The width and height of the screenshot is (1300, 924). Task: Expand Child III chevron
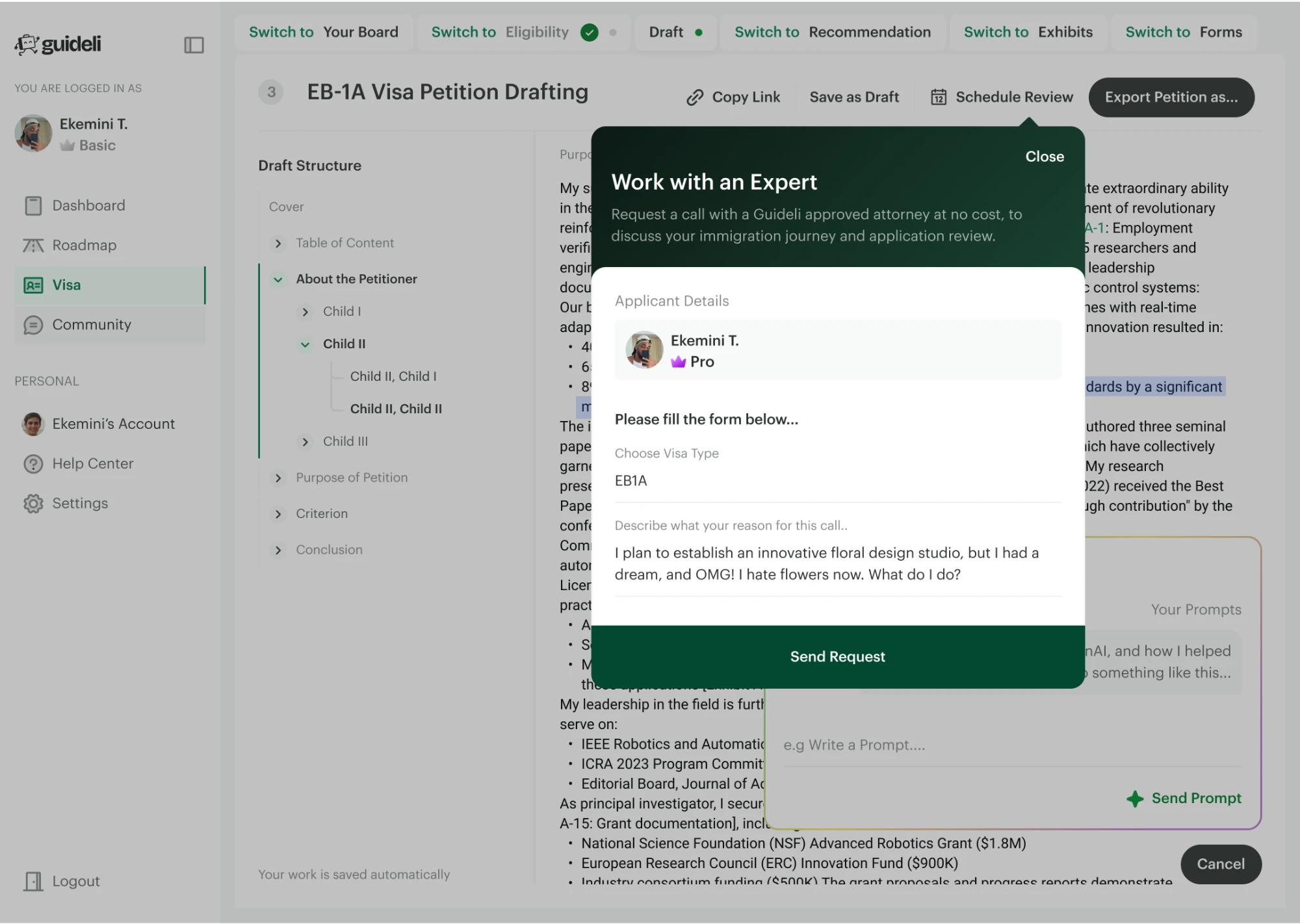(x=305, y=442)
